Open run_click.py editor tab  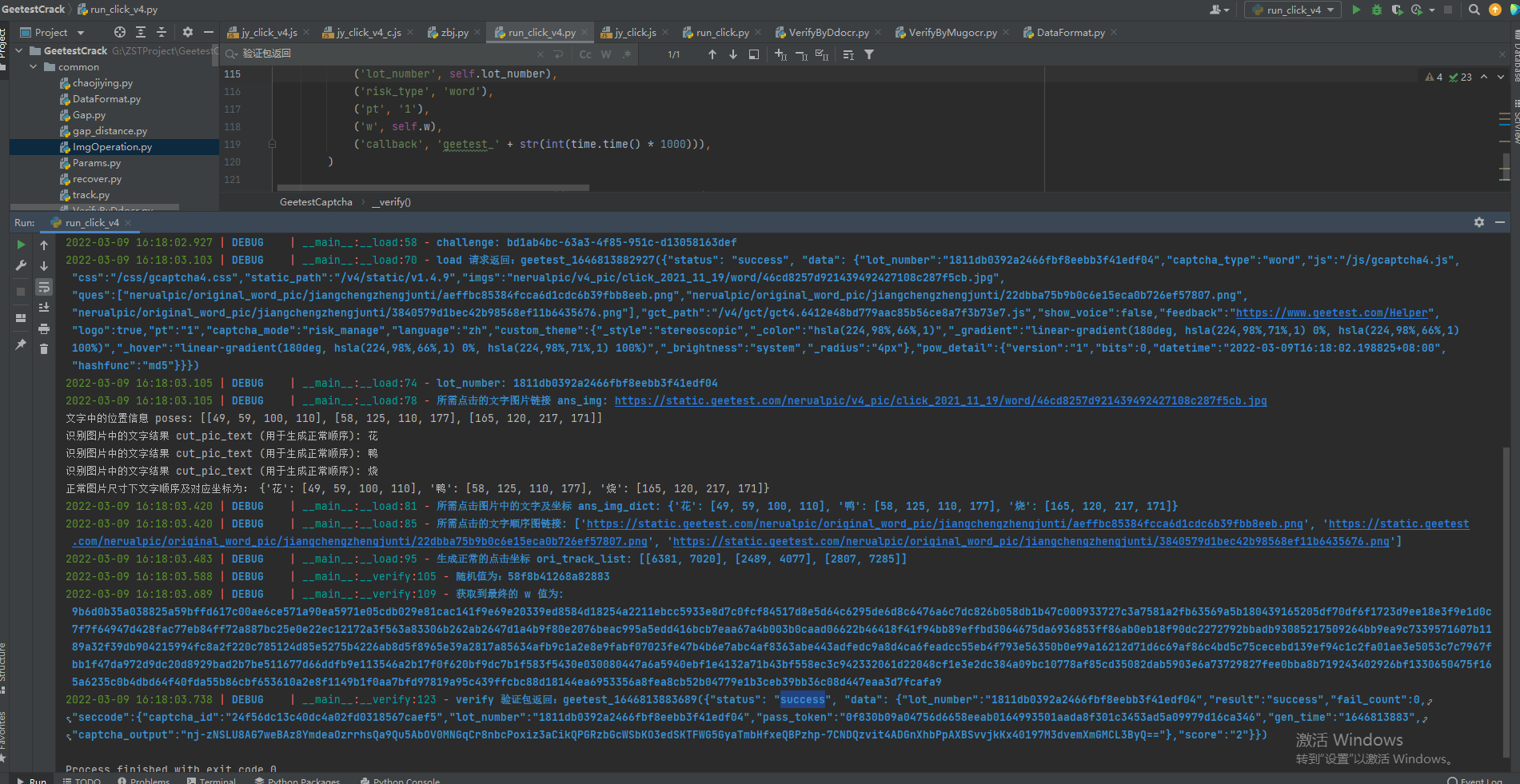[722, 33]
